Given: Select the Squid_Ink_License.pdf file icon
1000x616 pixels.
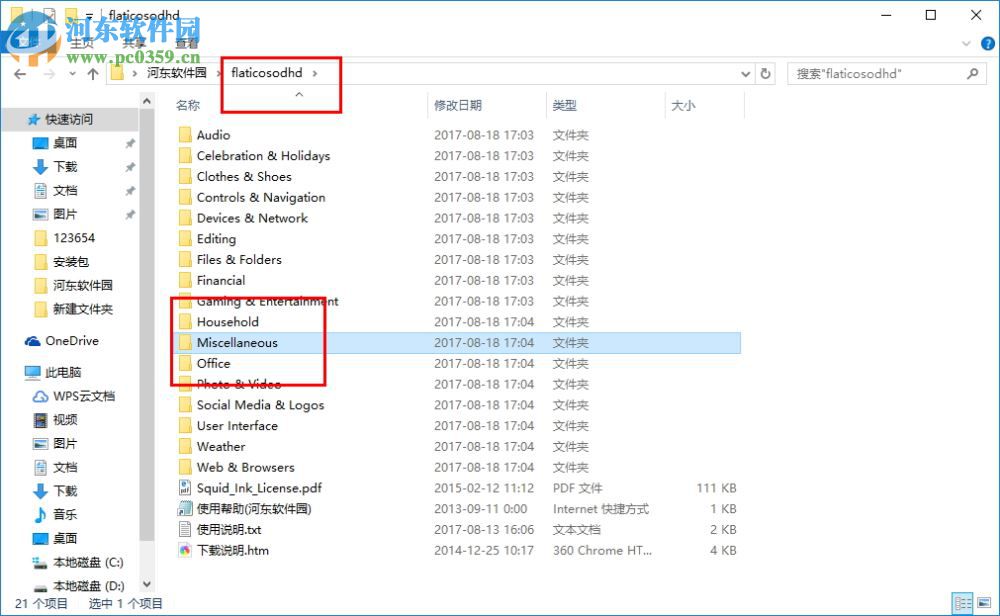Looking at the screenshot, I should pyautogui.click(x=185, y=488).
